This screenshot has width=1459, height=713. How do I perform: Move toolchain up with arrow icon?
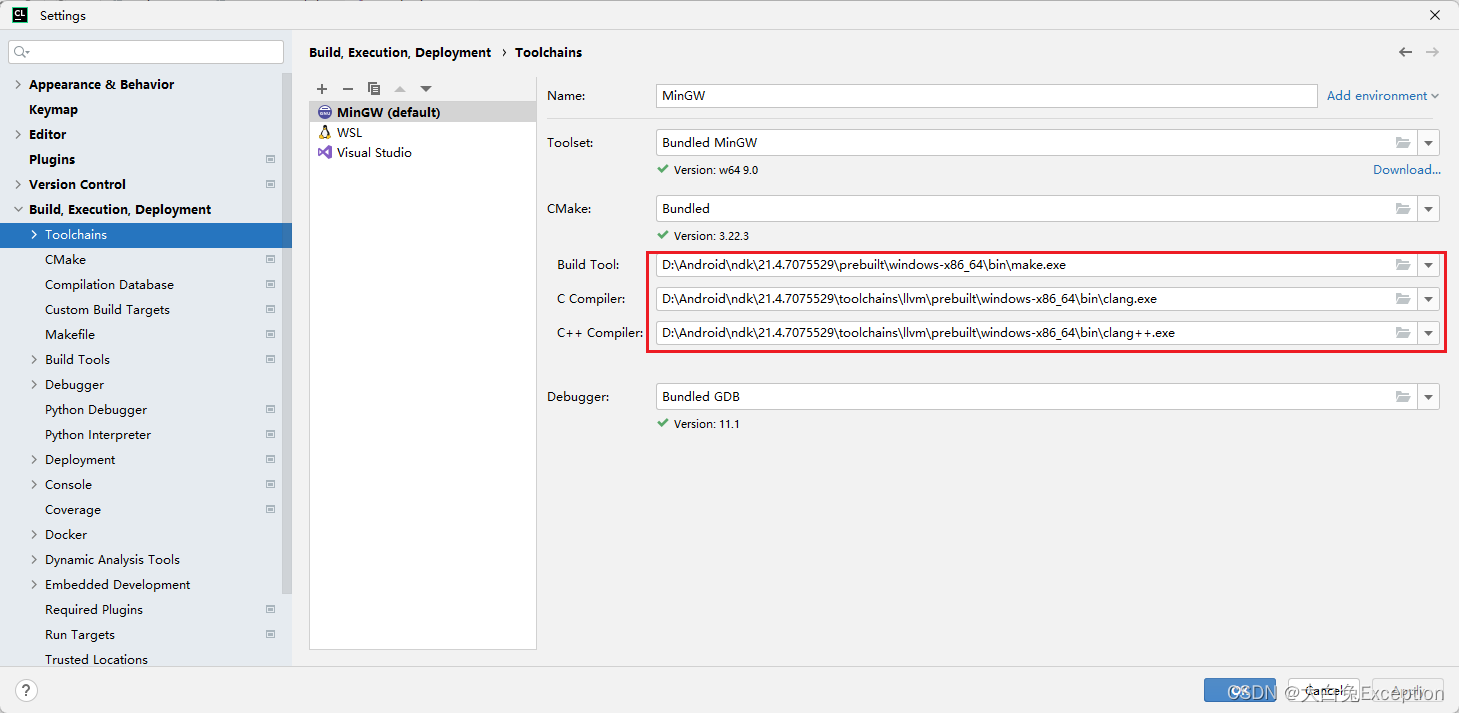(x=400, y=89)
